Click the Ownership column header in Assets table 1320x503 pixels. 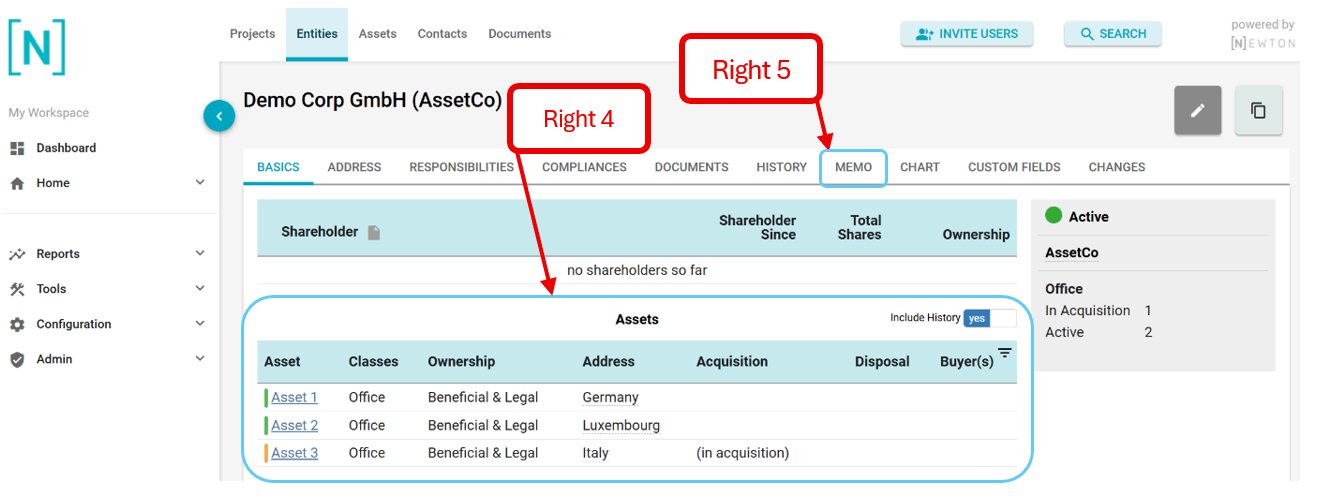pos(461,361)
